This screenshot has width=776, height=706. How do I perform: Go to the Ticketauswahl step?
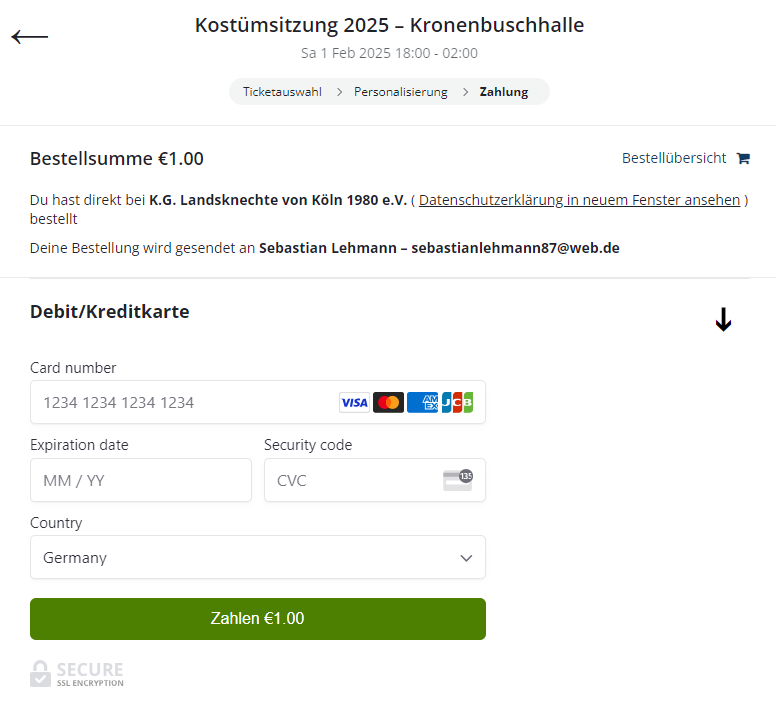click(x=282, y=92)
